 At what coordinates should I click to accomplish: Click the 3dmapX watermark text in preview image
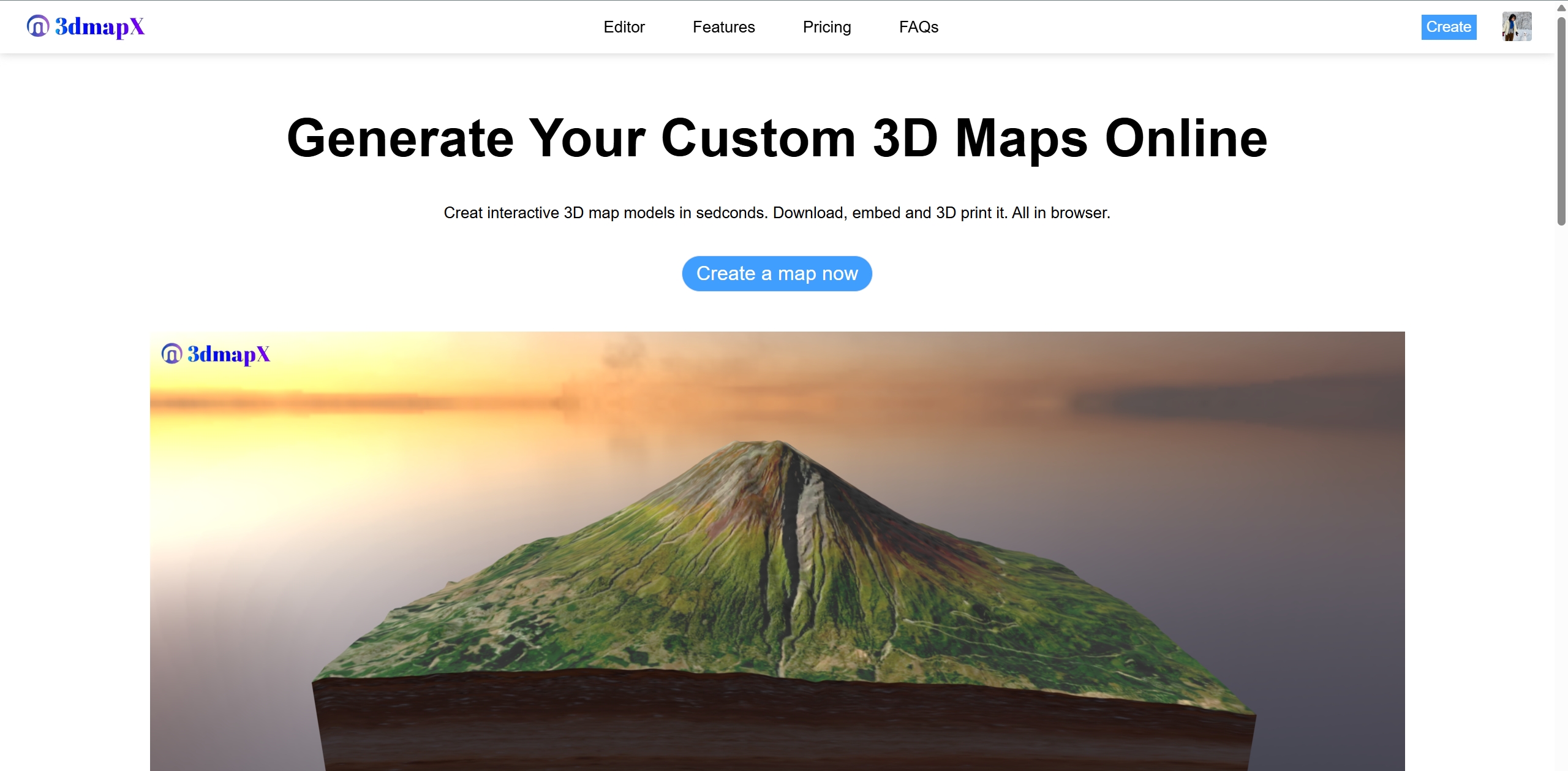point(228,354)
